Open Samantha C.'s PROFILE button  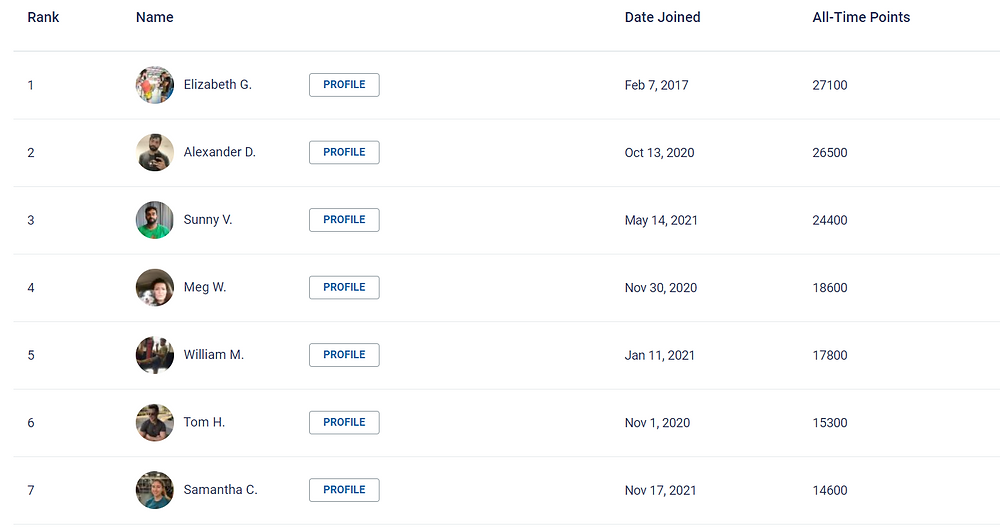point(344,490)
